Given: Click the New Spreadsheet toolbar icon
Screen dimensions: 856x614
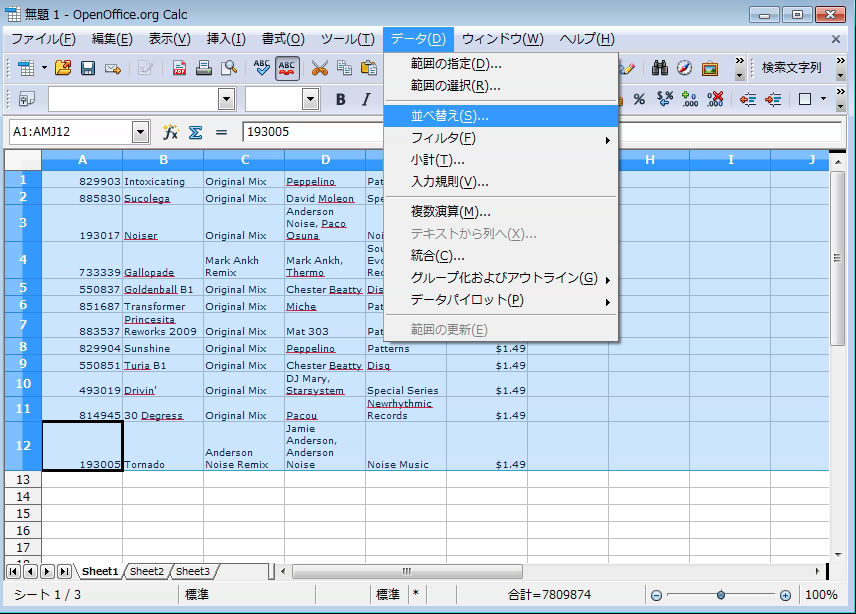Looking at the screenshot, I should point(26,68).
